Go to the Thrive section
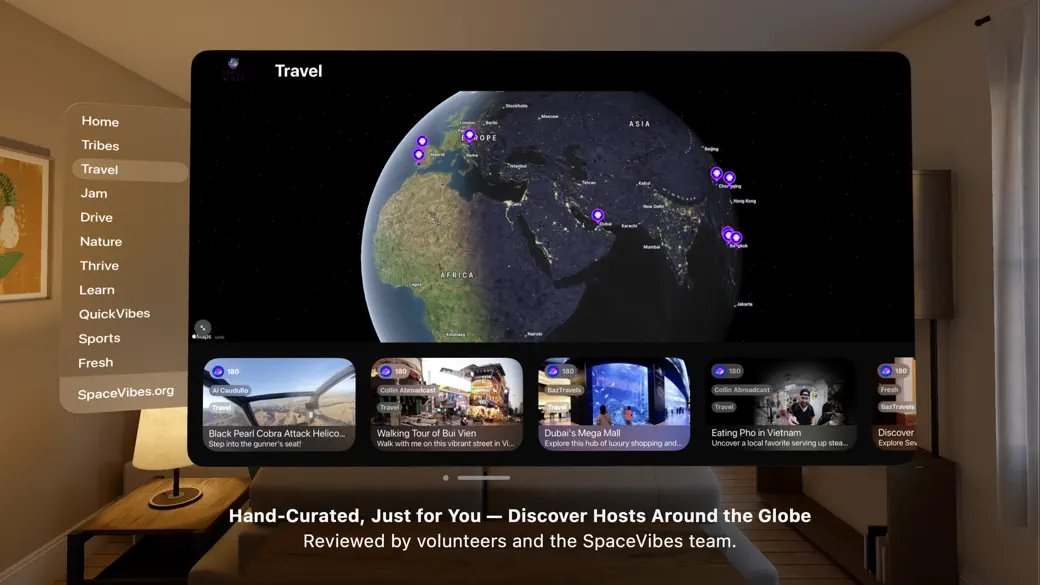The width and height of the screenshot is (1040, 585). (99, 266)
